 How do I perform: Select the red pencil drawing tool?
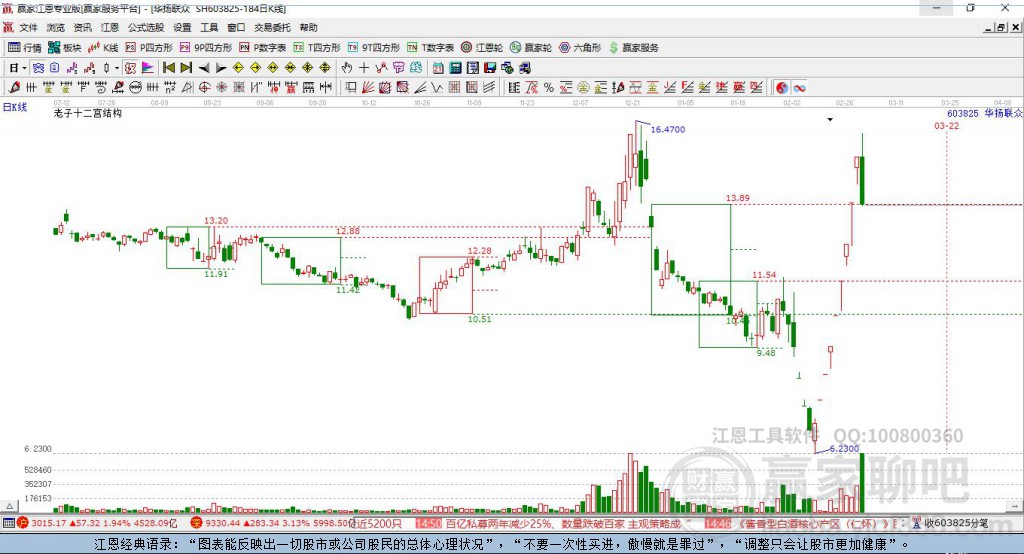click(14, 88)
